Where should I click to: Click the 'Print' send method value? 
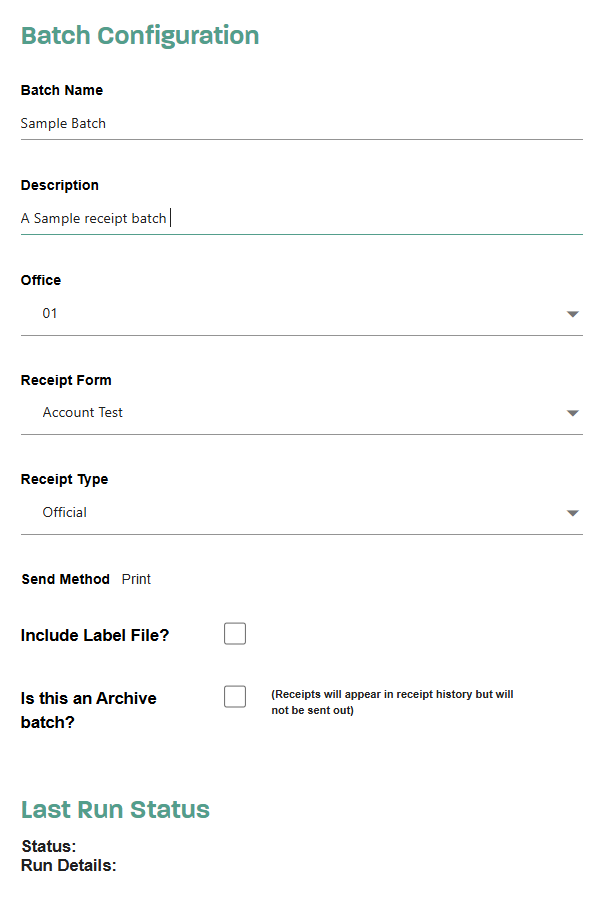(136, 579)
